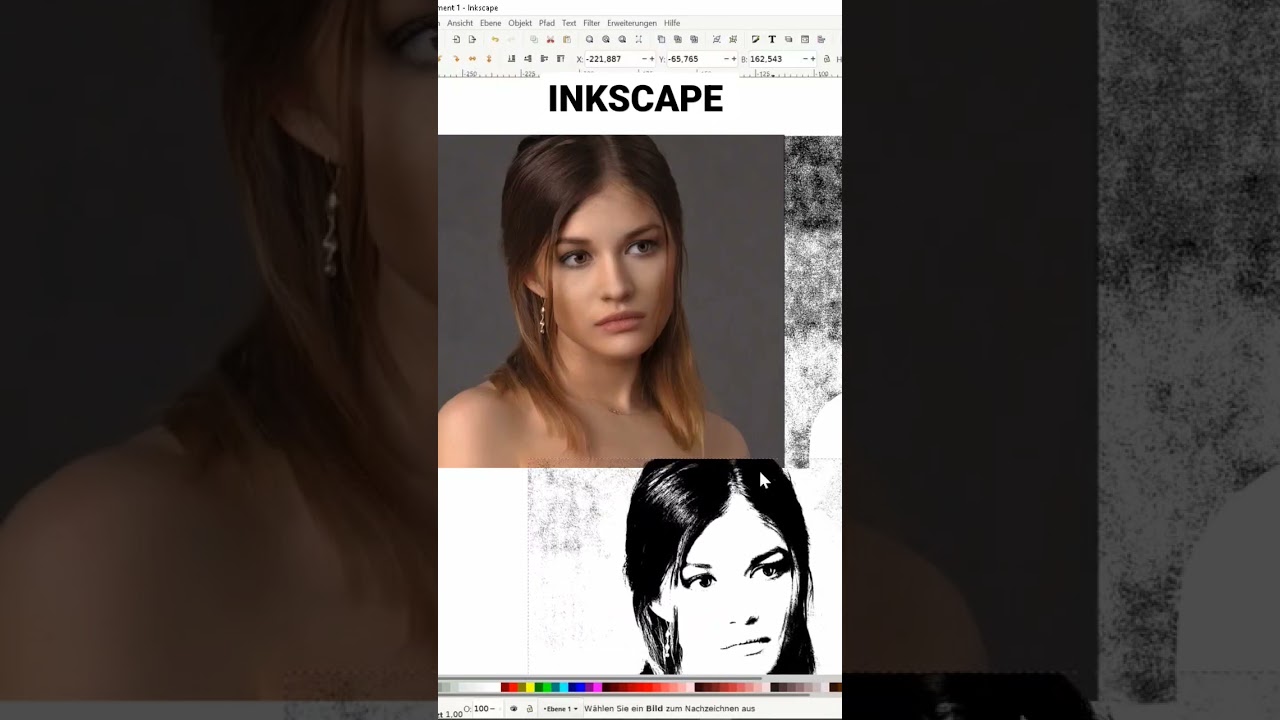Click the Export file icon

click(x=472, y=40)
